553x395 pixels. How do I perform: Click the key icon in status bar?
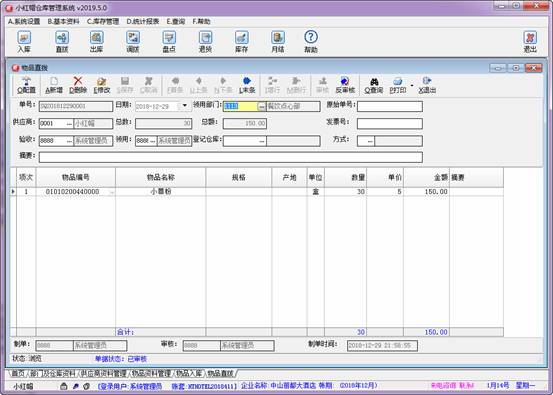click(75, 386)
